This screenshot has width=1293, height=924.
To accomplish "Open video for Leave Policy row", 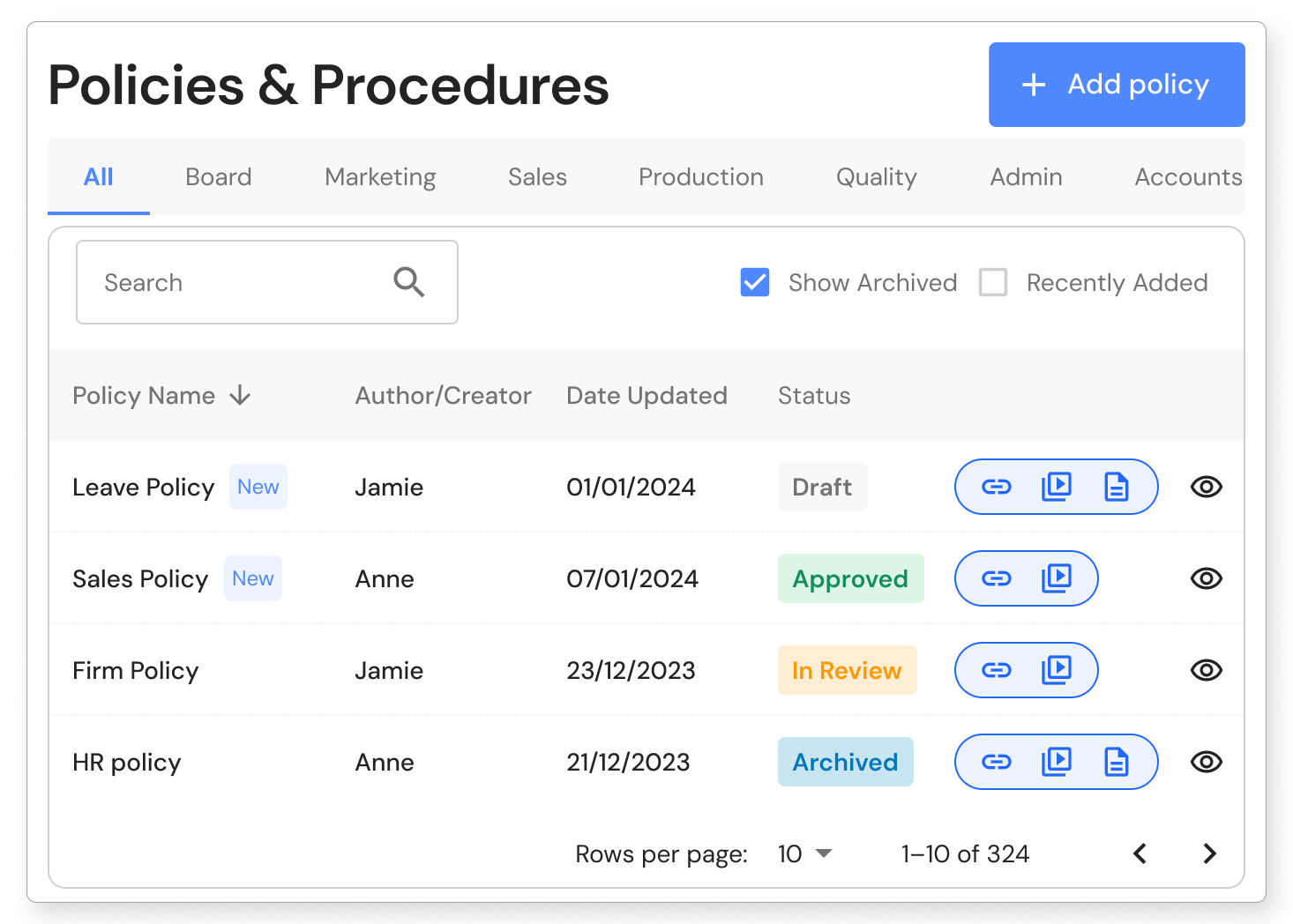I will click(1057, 487).
